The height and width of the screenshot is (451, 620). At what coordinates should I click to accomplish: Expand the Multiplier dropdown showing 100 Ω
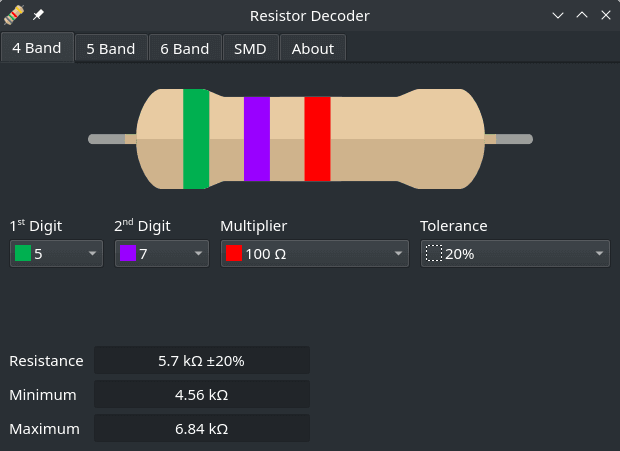click(314, 254)
